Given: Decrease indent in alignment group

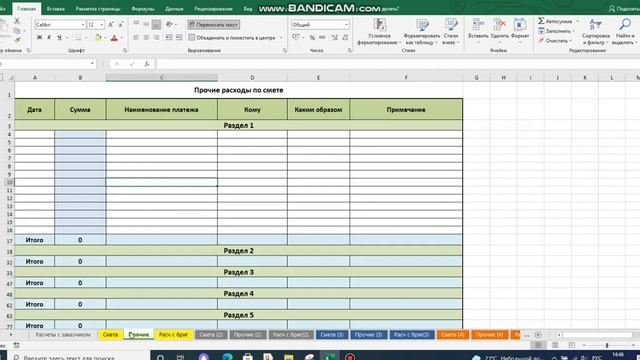Looking at the screenshot, I should pyautogui.click(x=169, y=38).
